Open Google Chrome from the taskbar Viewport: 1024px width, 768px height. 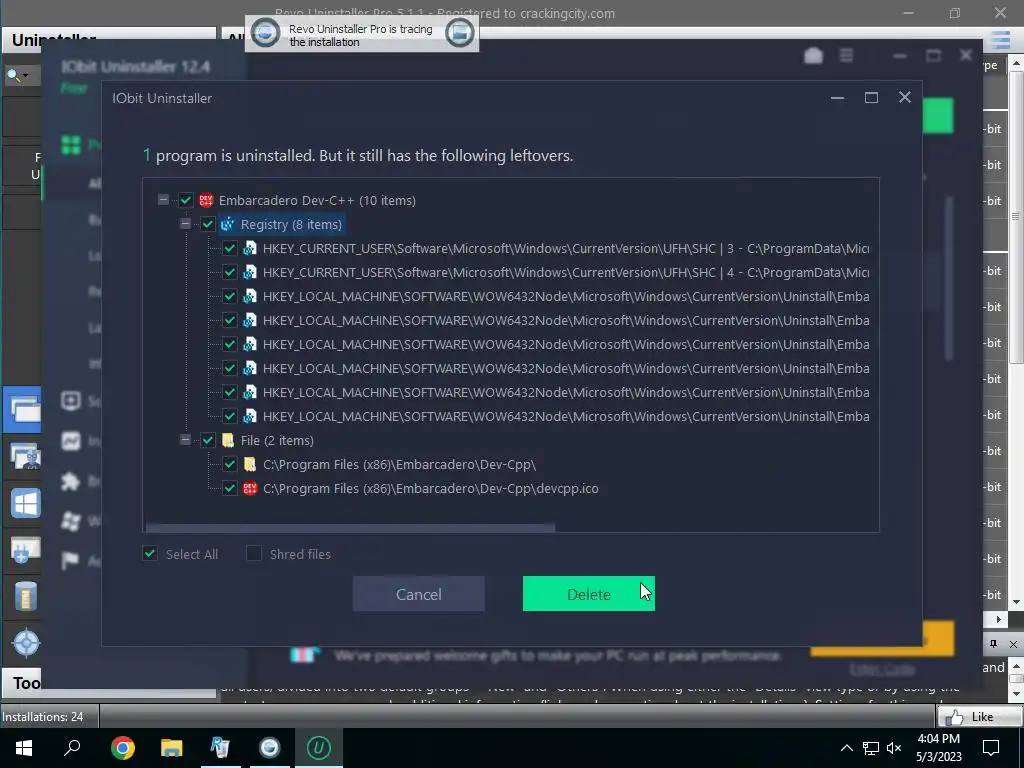(x=122, y=748)
